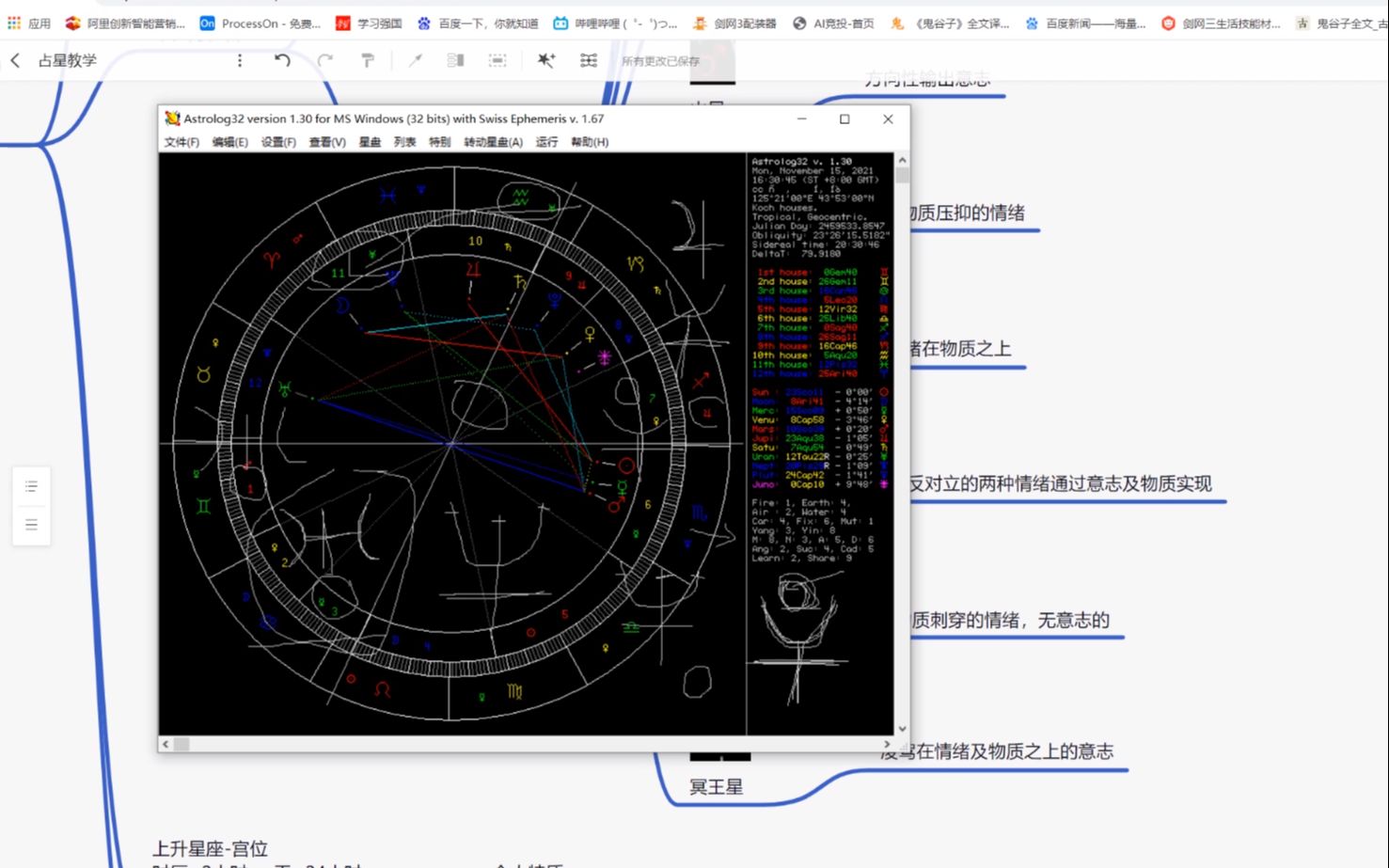1389x868 pixels.
Task: Click the sparkle star icon in ProcessOn toolbar
Action: [x=545, y=60]
